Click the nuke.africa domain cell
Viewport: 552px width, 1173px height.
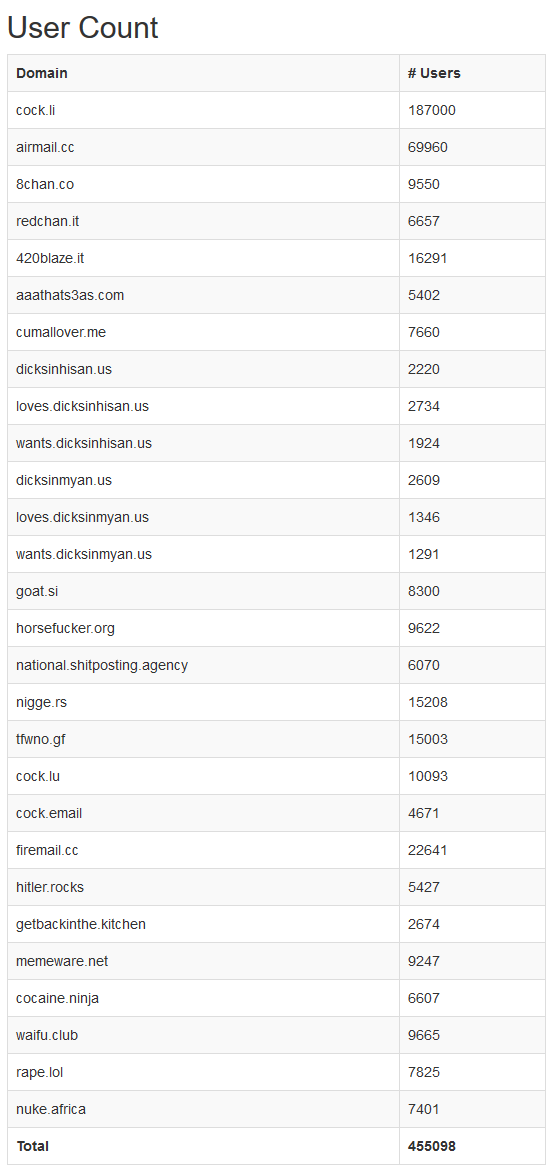[x=203, y=1109]
